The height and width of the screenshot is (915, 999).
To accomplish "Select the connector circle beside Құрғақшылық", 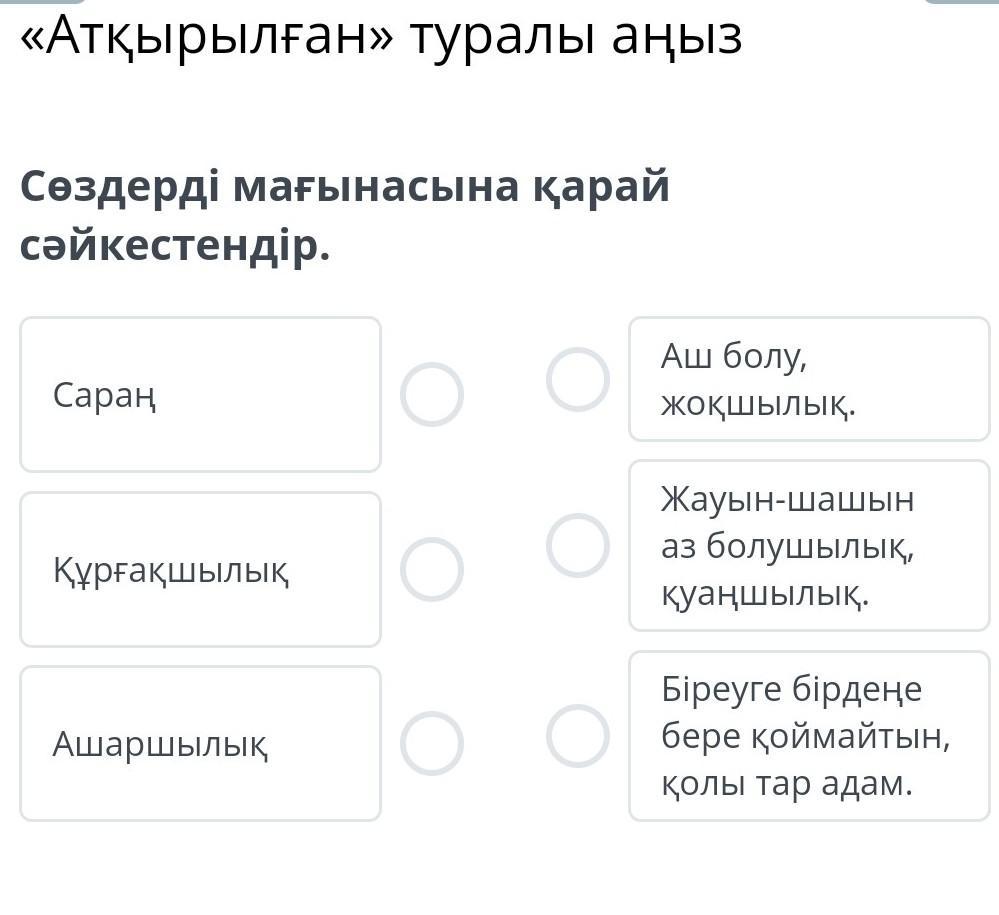I will [431, 569].
